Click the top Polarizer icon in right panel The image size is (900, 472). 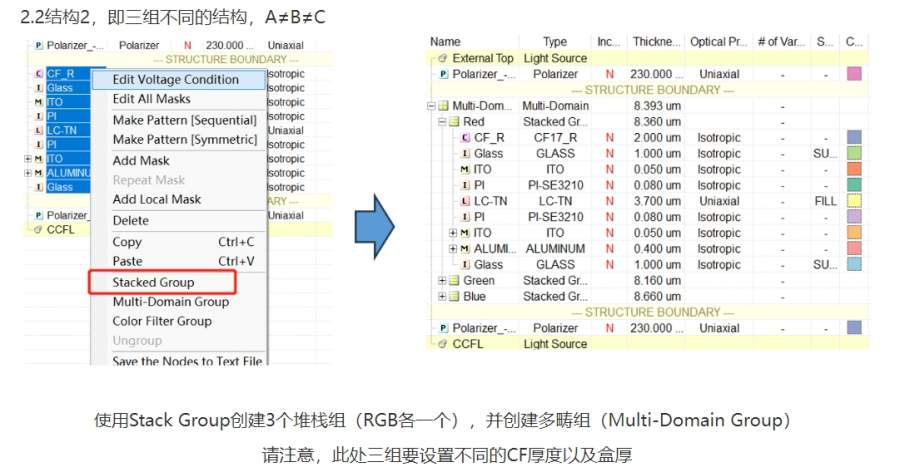point(443,74)
